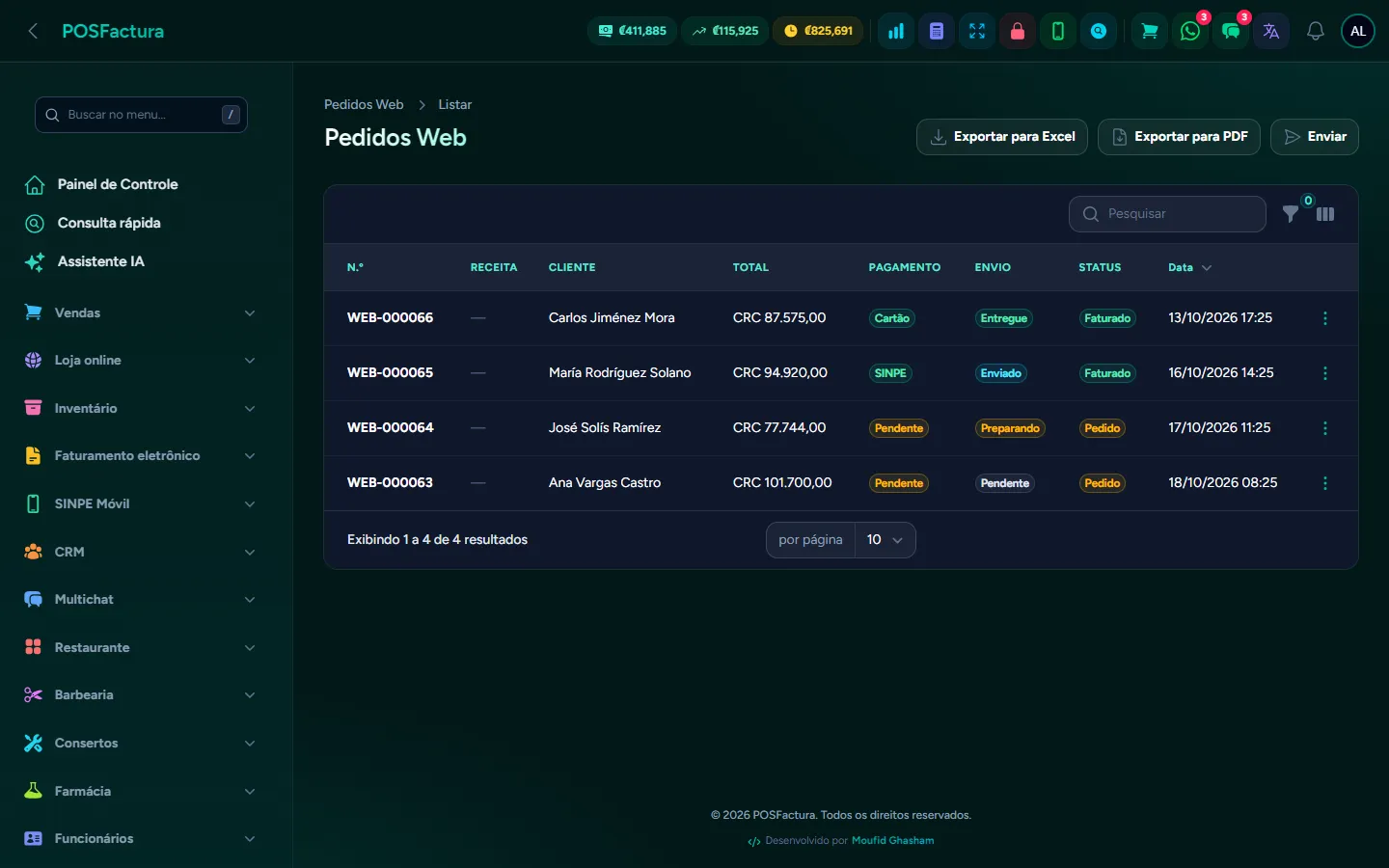Click Exportar para Excel button
Image resolution: width=1389 pixels, height=868 pixels.
pos(1002,137)
